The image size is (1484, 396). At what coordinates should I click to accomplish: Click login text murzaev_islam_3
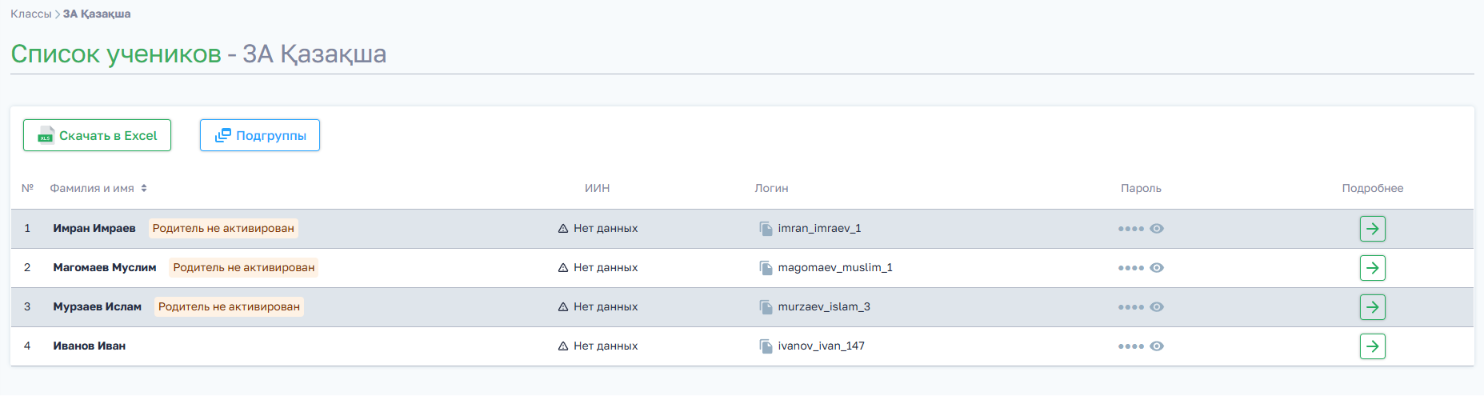pos(824,307)
